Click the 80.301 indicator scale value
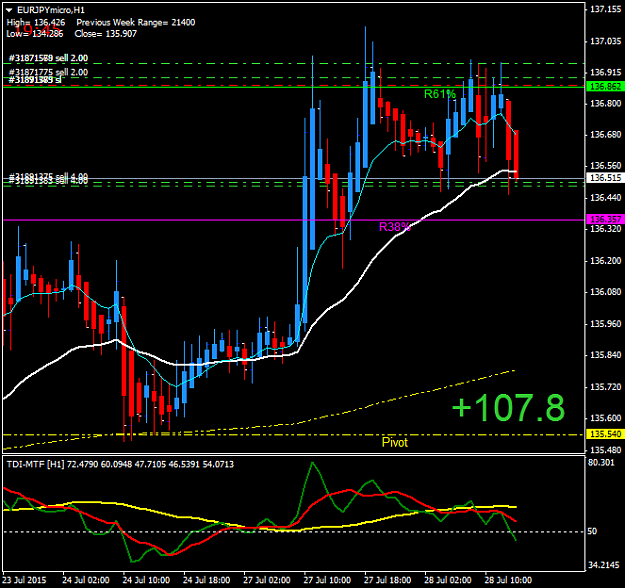The image size is (625, 588). [x=601, y=462]
